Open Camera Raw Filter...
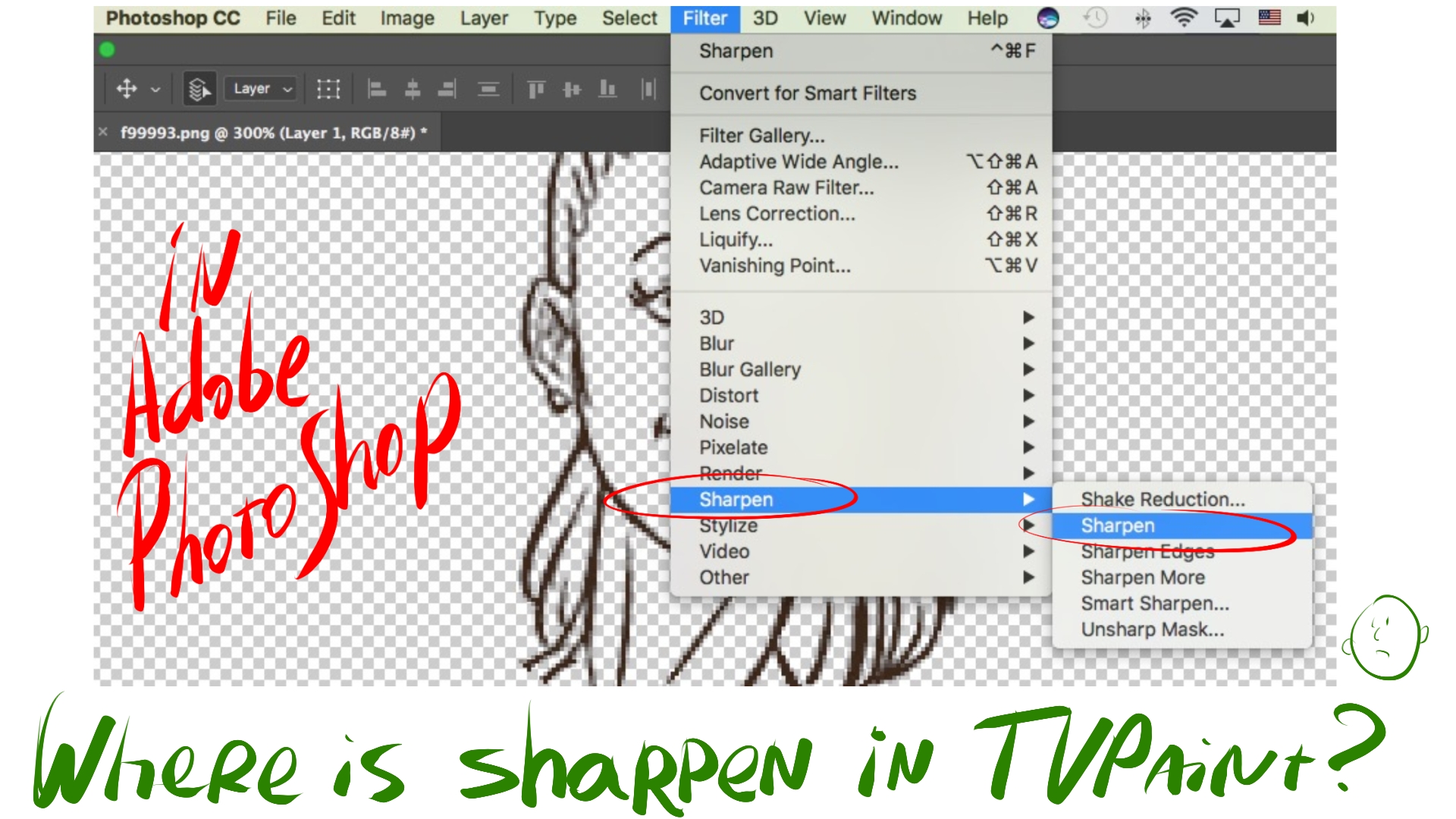1456x819 pixels. pyautogui.click(x=861, y=187)
